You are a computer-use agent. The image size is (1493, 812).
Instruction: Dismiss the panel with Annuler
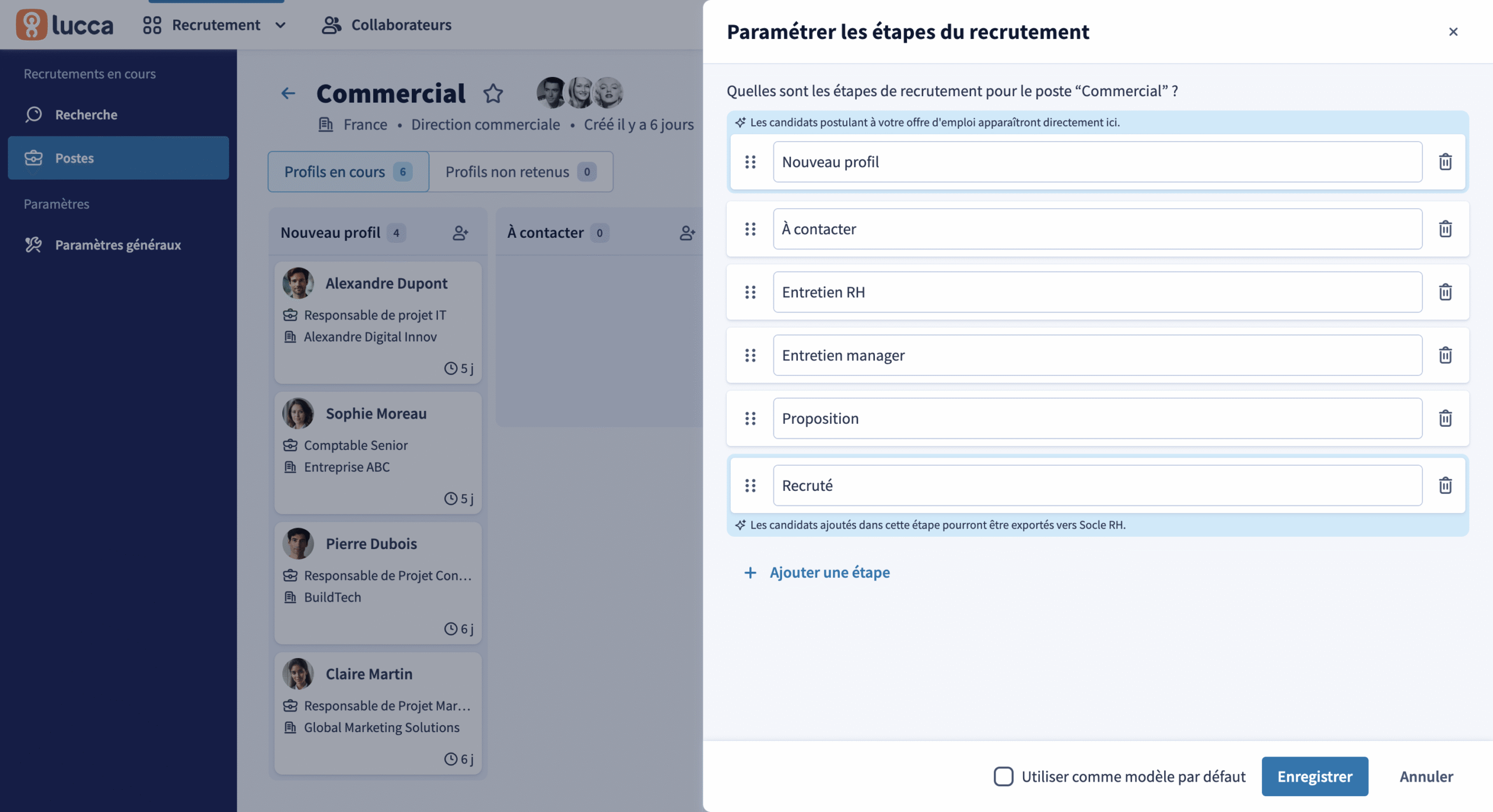click(1426, 776)
